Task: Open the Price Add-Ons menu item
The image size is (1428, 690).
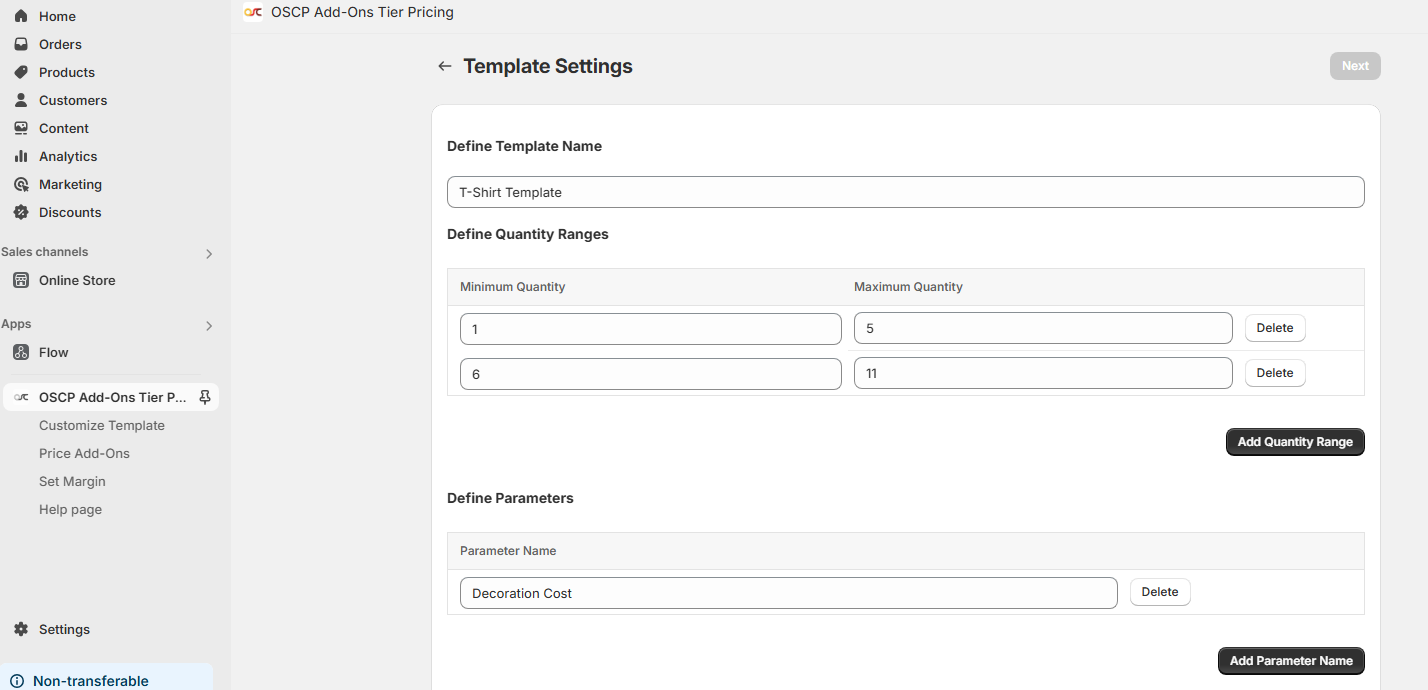Action: tap(84, 453)
